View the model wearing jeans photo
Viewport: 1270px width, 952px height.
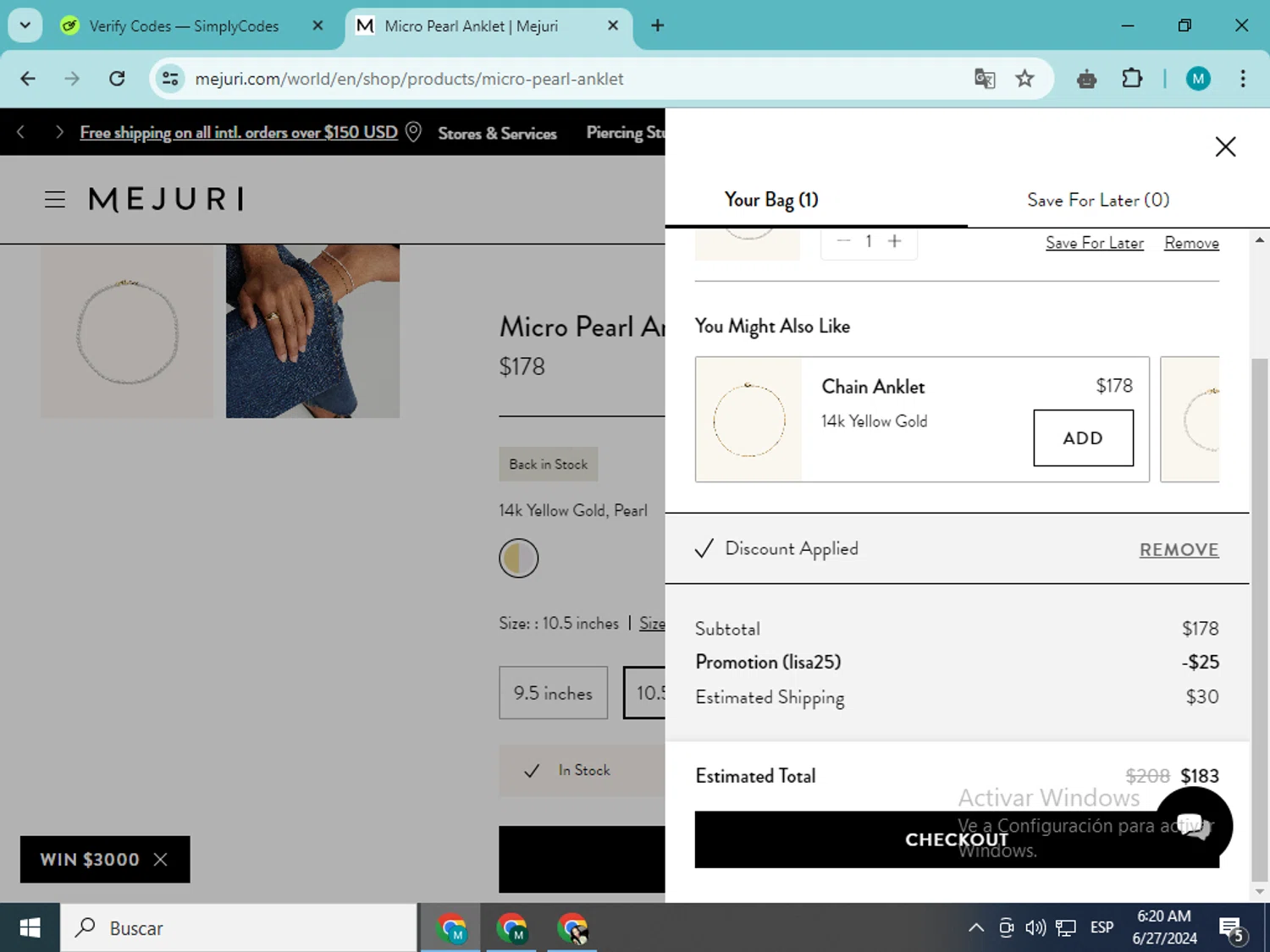pos(312,332)
